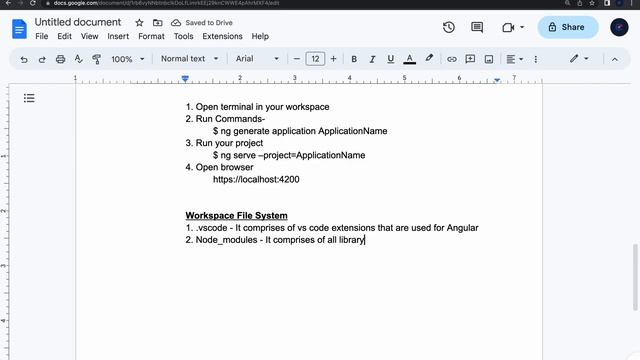
Task: Open the Normal text style dropdown
Action: (x=189, y=59)
